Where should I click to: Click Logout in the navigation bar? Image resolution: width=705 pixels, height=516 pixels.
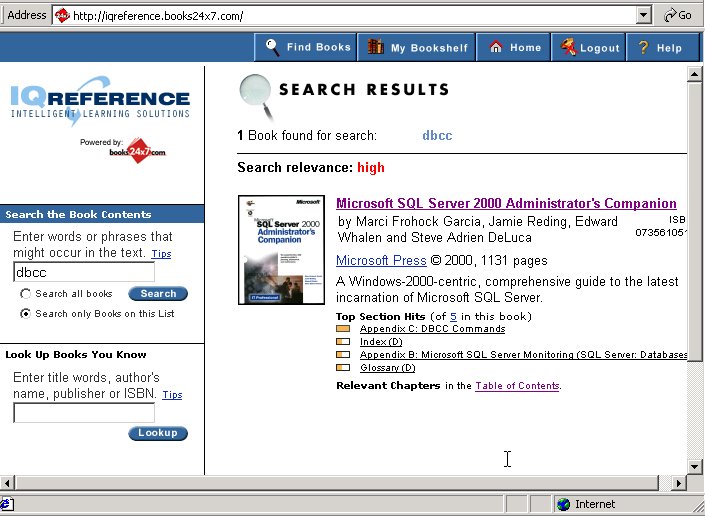(x=589, y=47)
